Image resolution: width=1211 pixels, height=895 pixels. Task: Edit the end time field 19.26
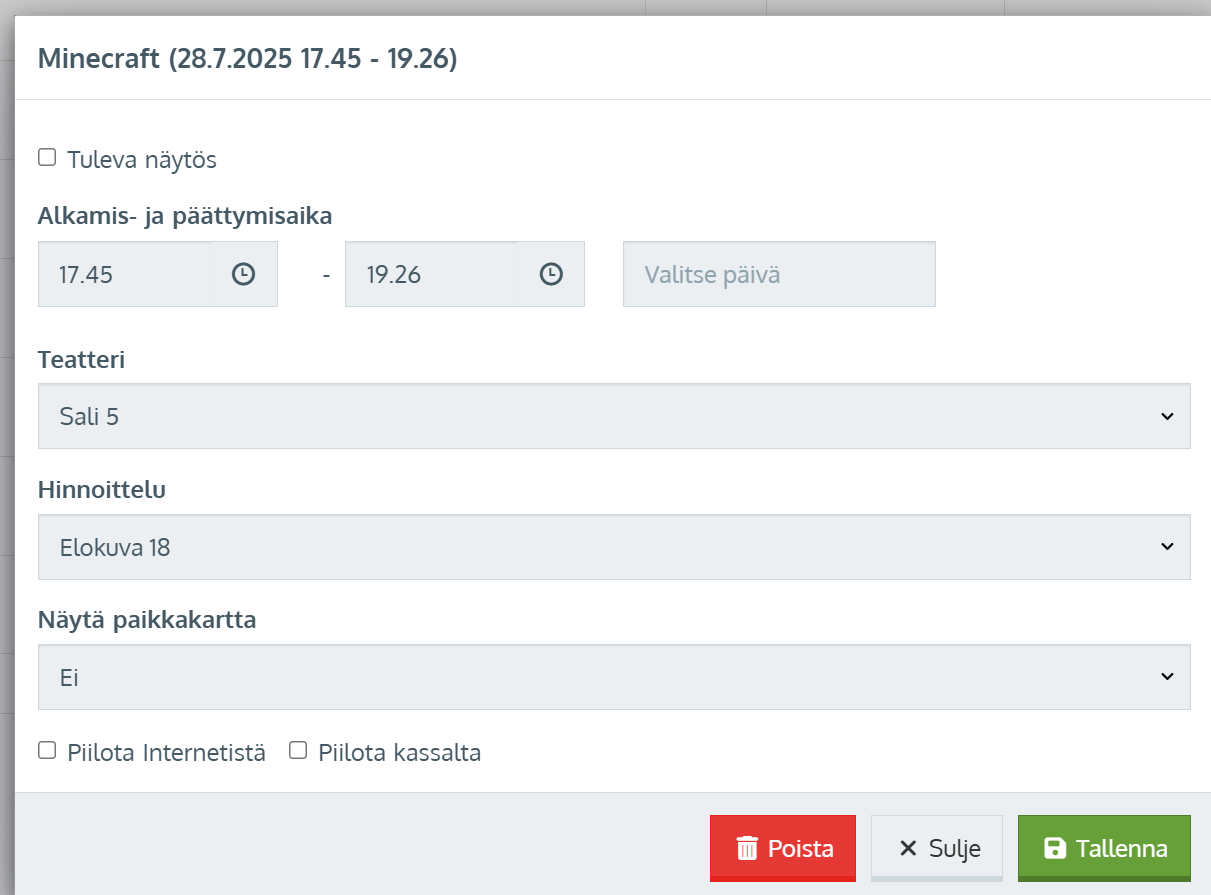[432, 274]
